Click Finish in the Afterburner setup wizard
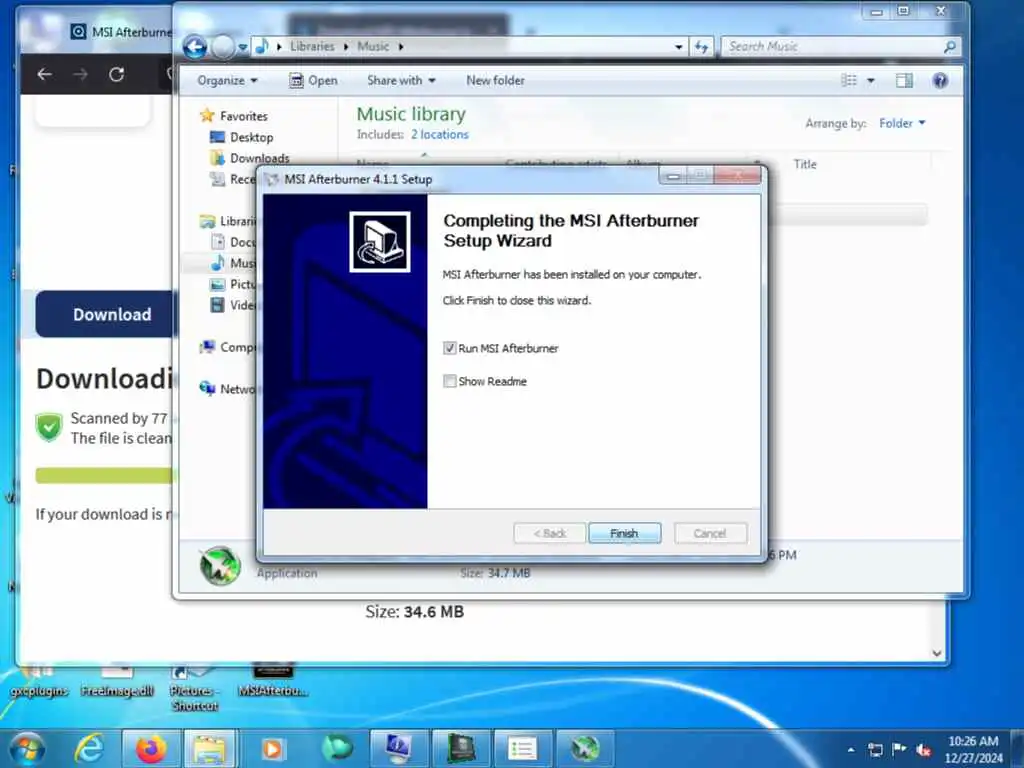The width and height of the screenshot is (1024, 768). tap(624, 533)
